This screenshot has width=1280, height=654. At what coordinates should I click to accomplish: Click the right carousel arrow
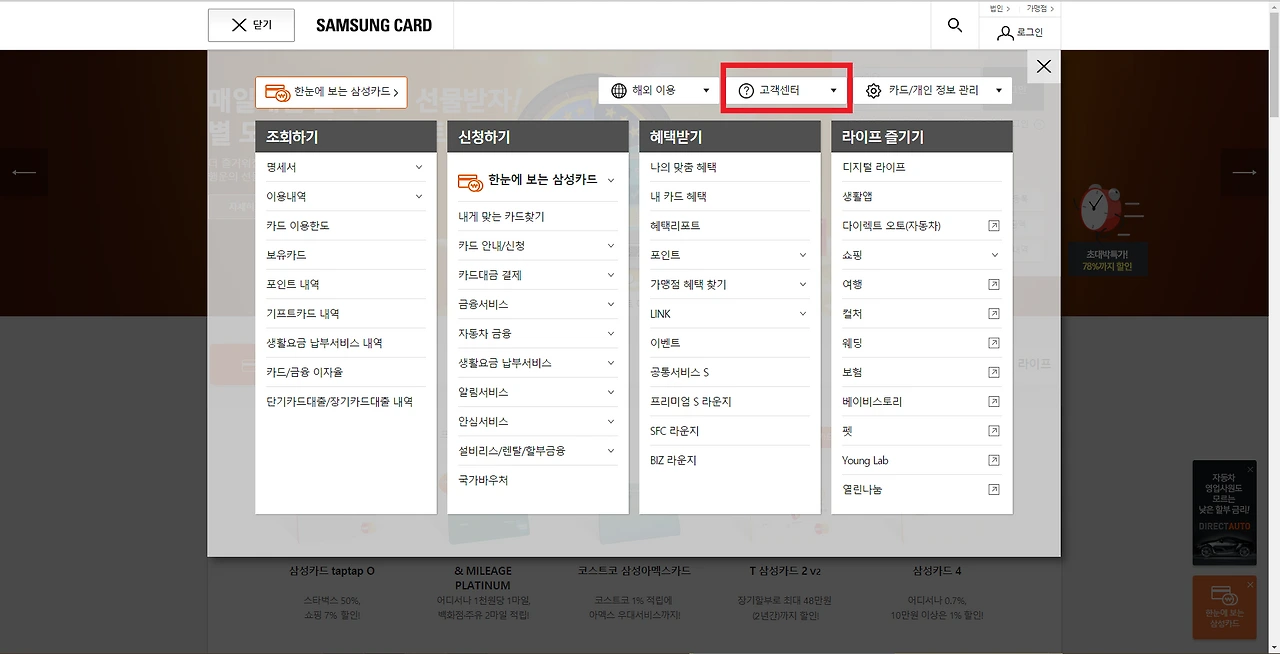[x=1243, y=171]
